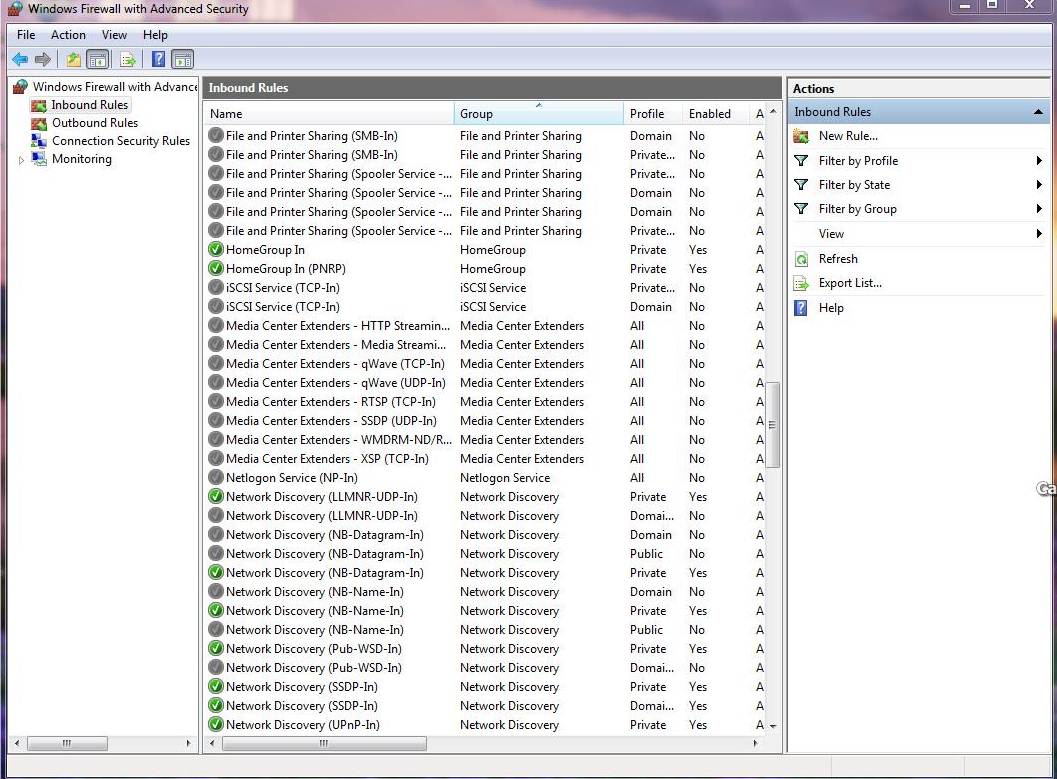1057x779 pixels.
Task: Select the Network Discovery (UPnP-In) rule name
Action: coord(303,725)
